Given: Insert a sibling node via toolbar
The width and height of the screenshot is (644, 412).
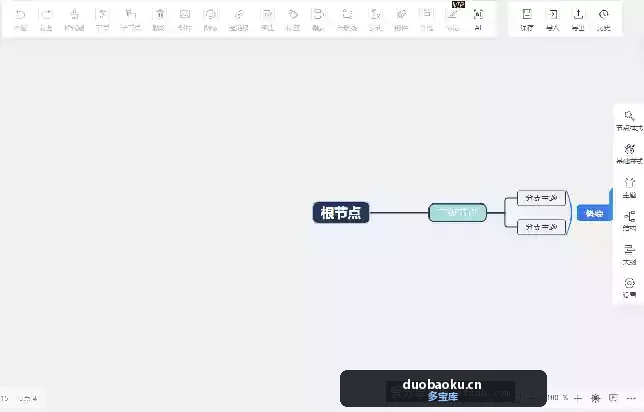Looking at the screenshot, I should pos(102,19).
